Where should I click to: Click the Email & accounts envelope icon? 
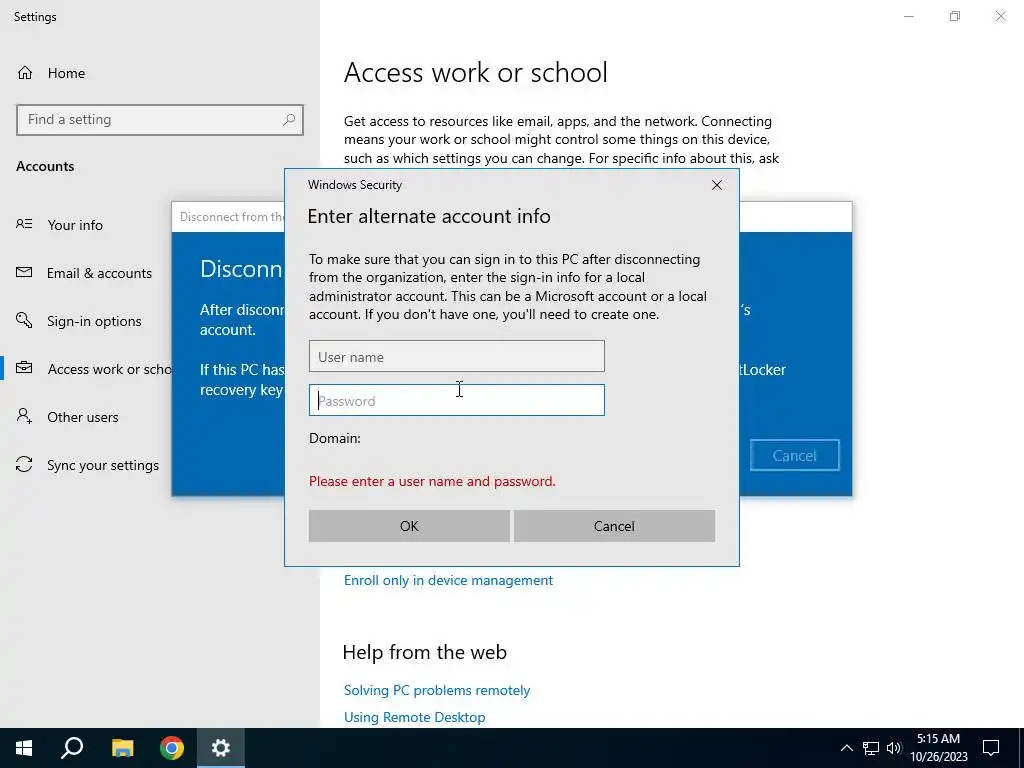click(x=24, y=272)
